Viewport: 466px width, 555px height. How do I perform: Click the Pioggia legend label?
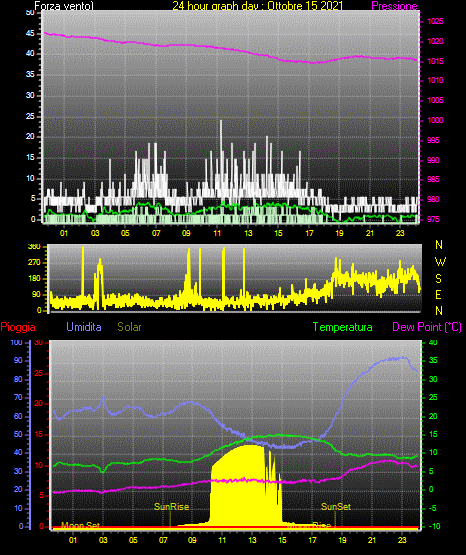pos(18,327)
